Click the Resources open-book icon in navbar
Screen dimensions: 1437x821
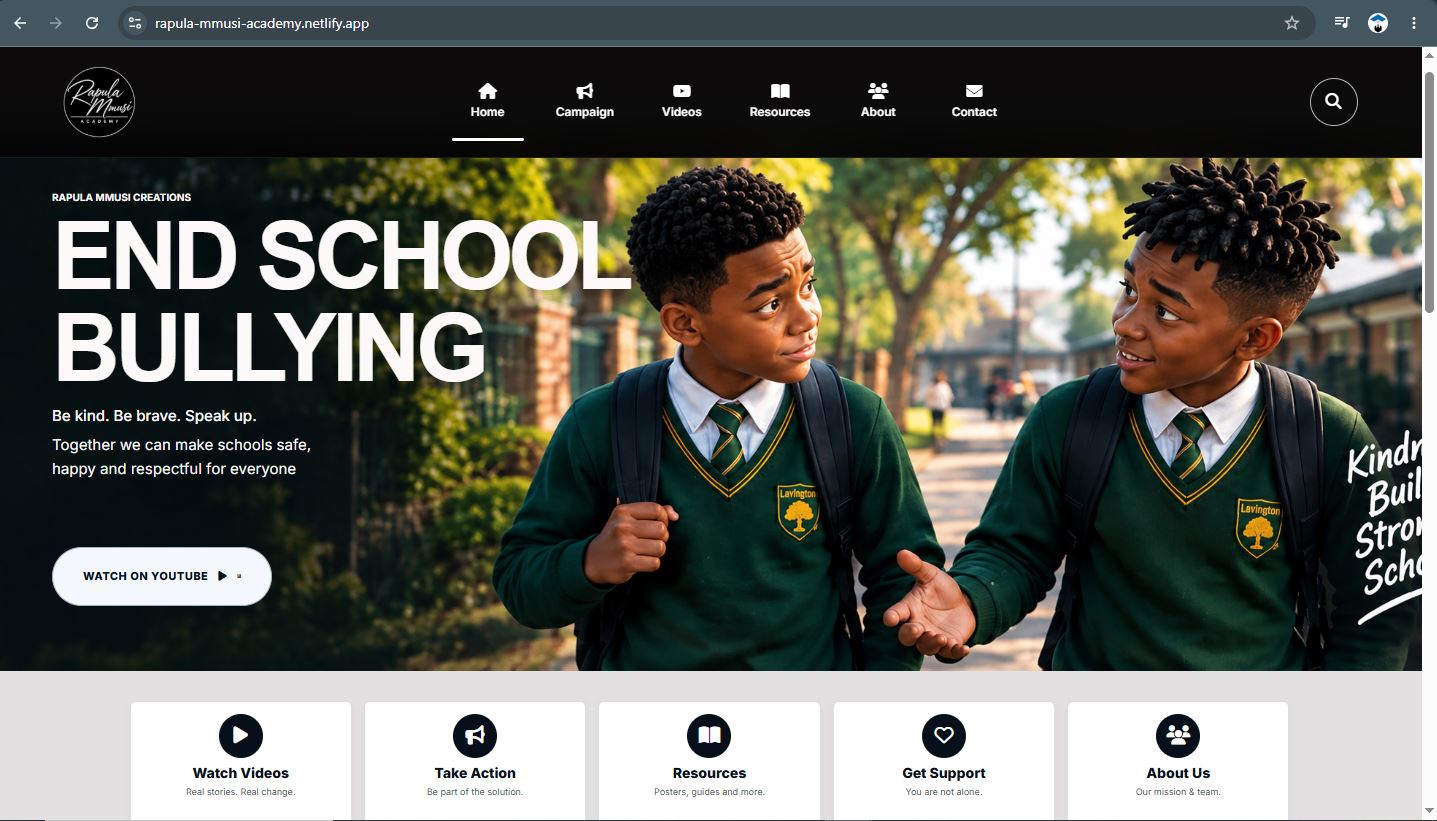point(780,91)
